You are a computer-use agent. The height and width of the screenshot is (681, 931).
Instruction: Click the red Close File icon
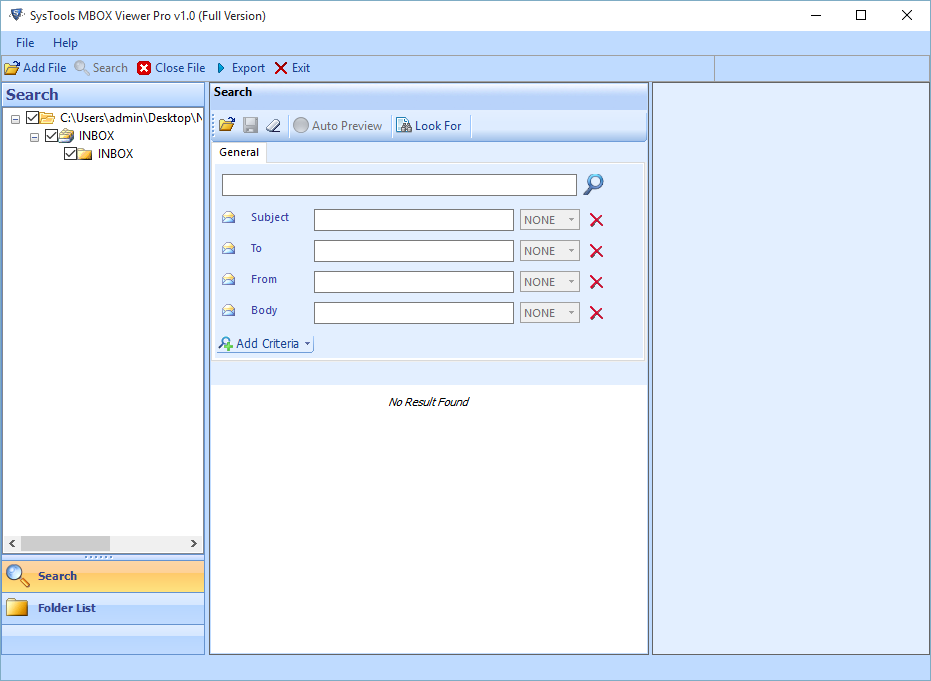[x=144, y=68]
